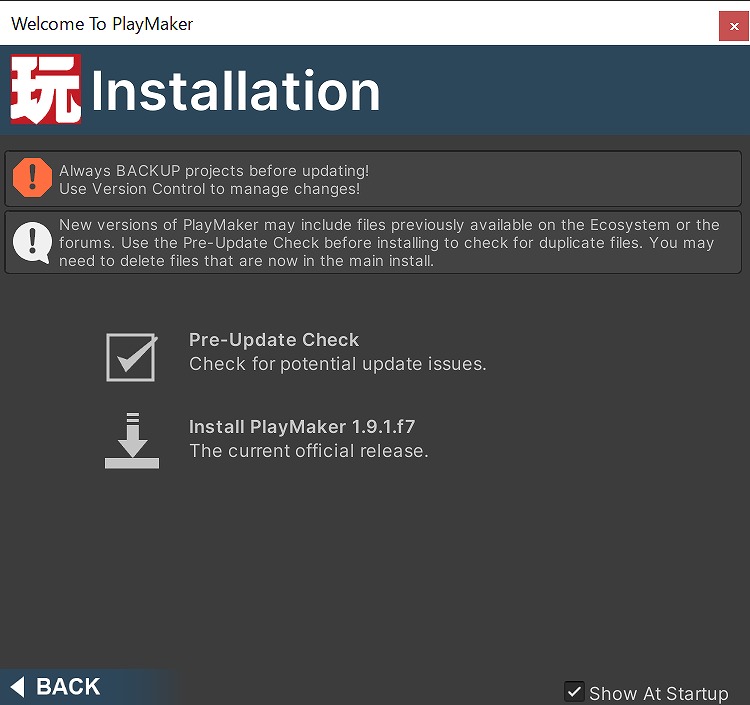
Task: Click the PlayMaker red logo icon
Action: coord(46,89)
